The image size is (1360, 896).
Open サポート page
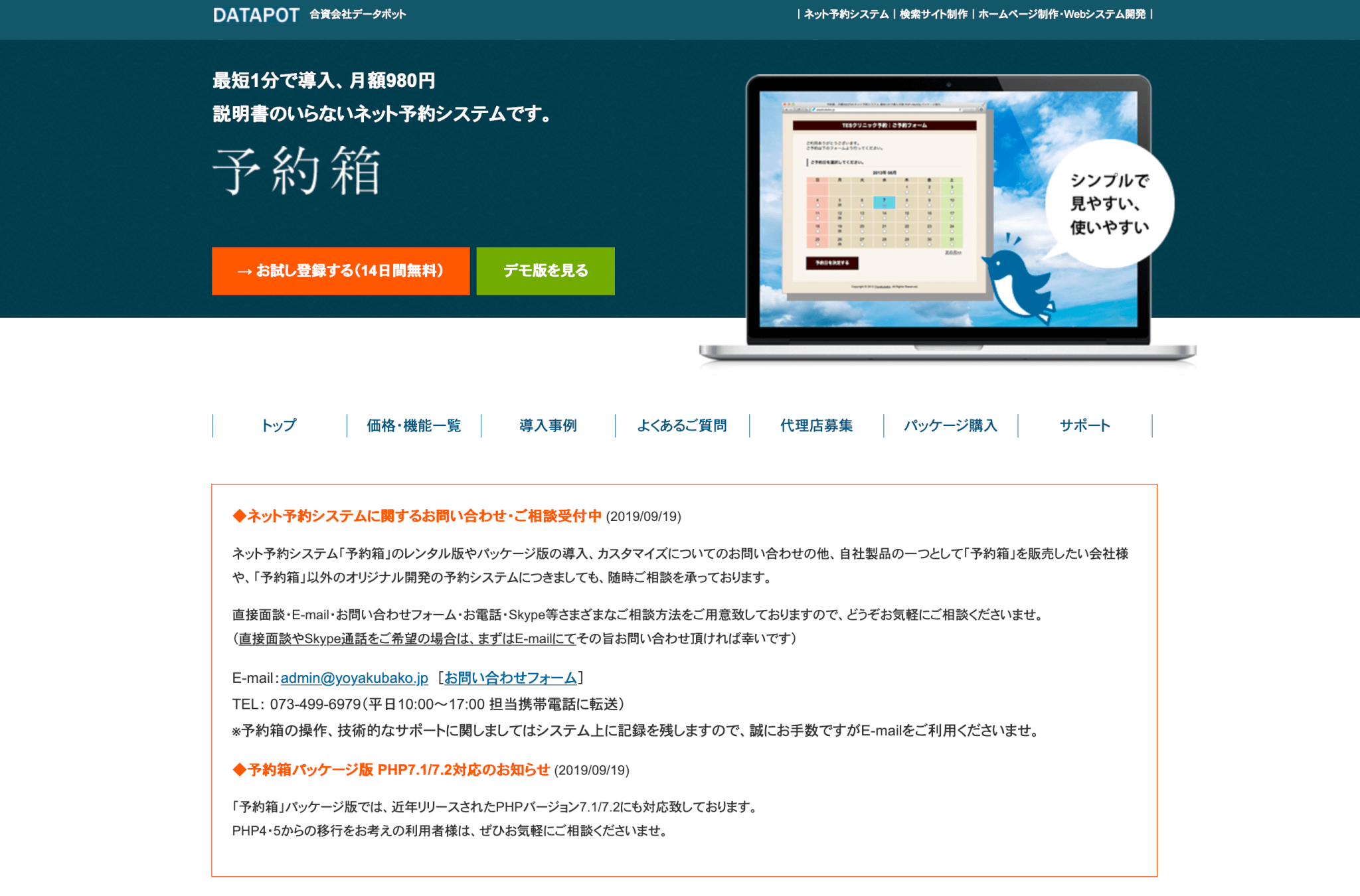pyautogui.click(x=1084, y=425)
